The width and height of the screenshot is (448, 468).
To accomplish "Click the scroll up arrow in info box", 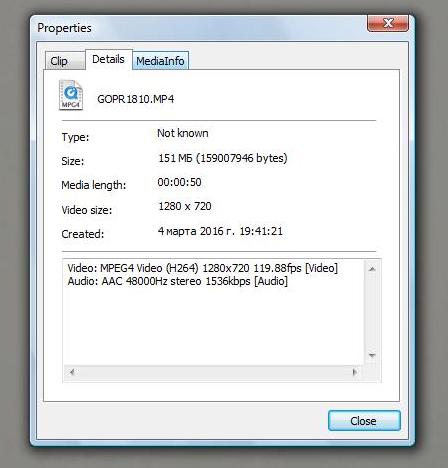I will tap(372, 269).
